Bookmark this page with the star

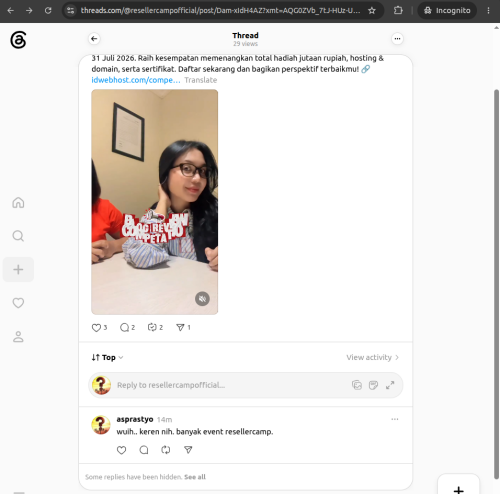coord(372,11)
